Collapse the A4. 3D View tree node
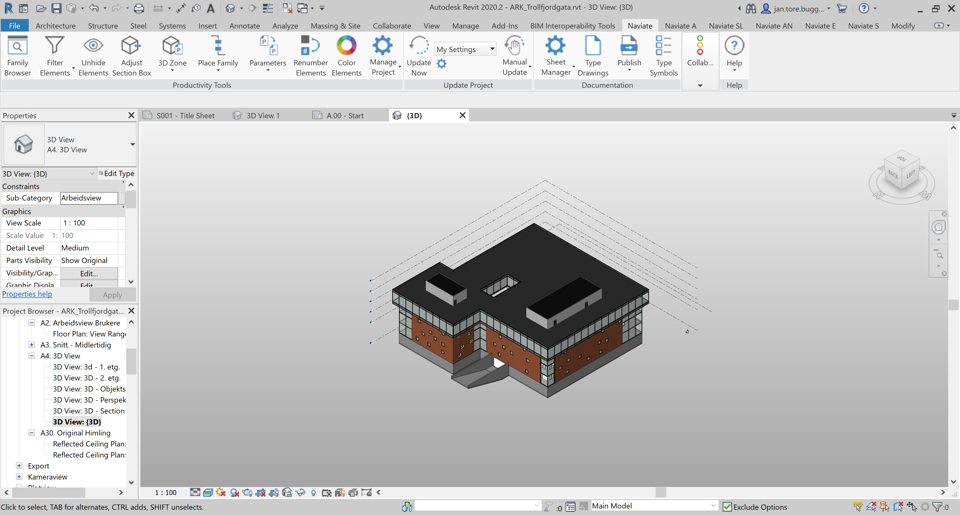Image resolution: width=960 pixels, height=515 pixels. [32, 356]
